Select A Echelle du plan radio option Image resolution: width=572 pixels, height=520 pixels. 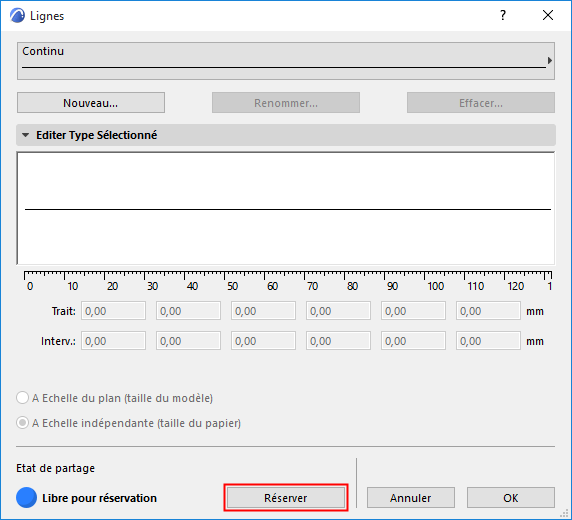[x=22, y=398]
